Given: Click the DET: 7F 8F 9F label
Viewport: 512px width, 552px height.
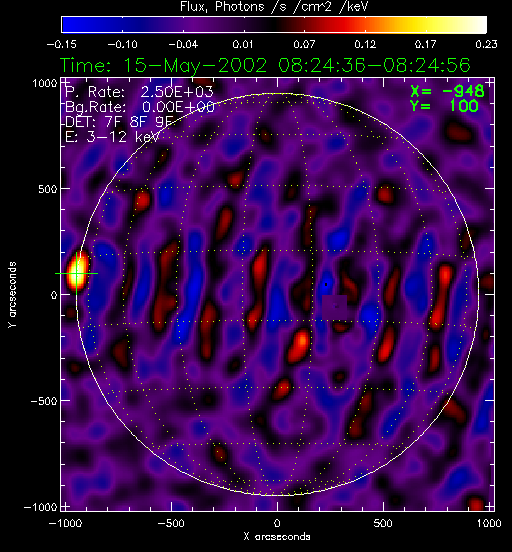Looking at the screenshot, I should [x=119, y=122].
